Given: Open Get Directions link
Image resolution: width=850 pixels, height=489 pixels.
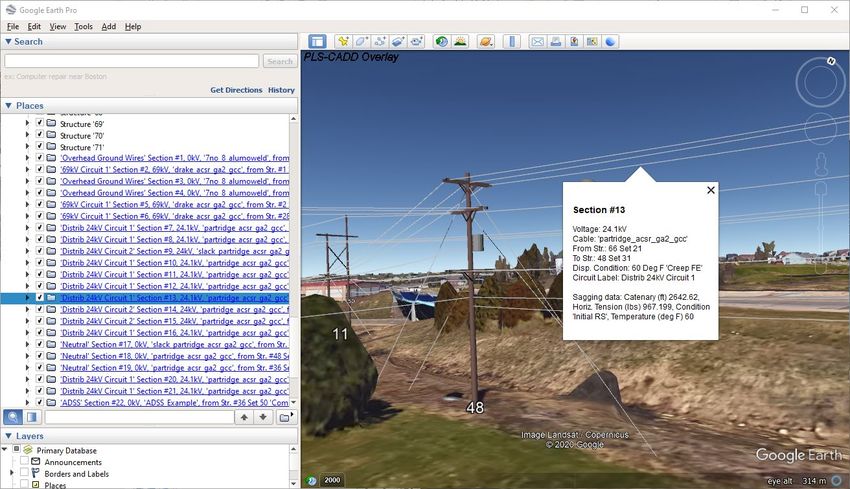Looking at the screenshot, I should [x=236, y=90].
